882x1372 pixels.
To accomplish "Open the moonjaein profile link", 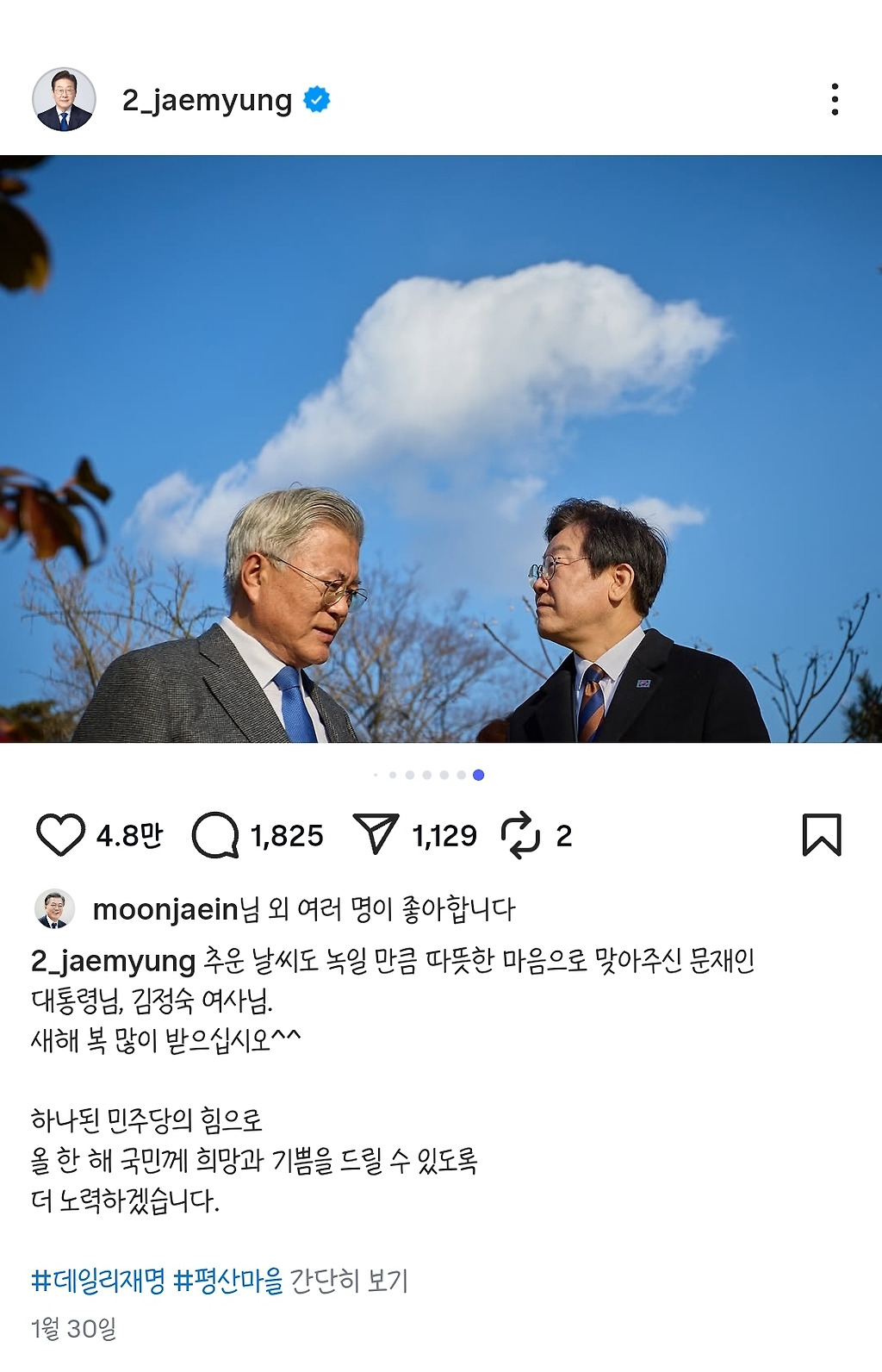I will tap(165, 909).
